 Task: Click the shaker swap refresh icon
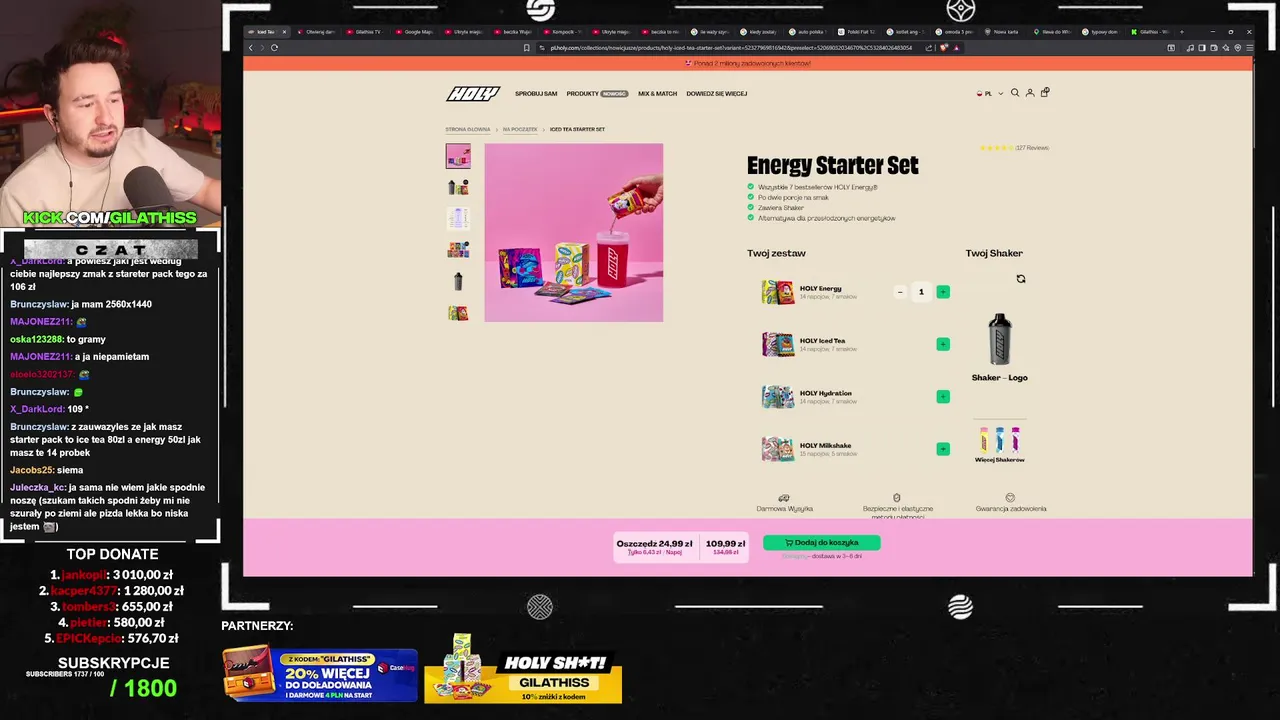(x=1021, y=279)
